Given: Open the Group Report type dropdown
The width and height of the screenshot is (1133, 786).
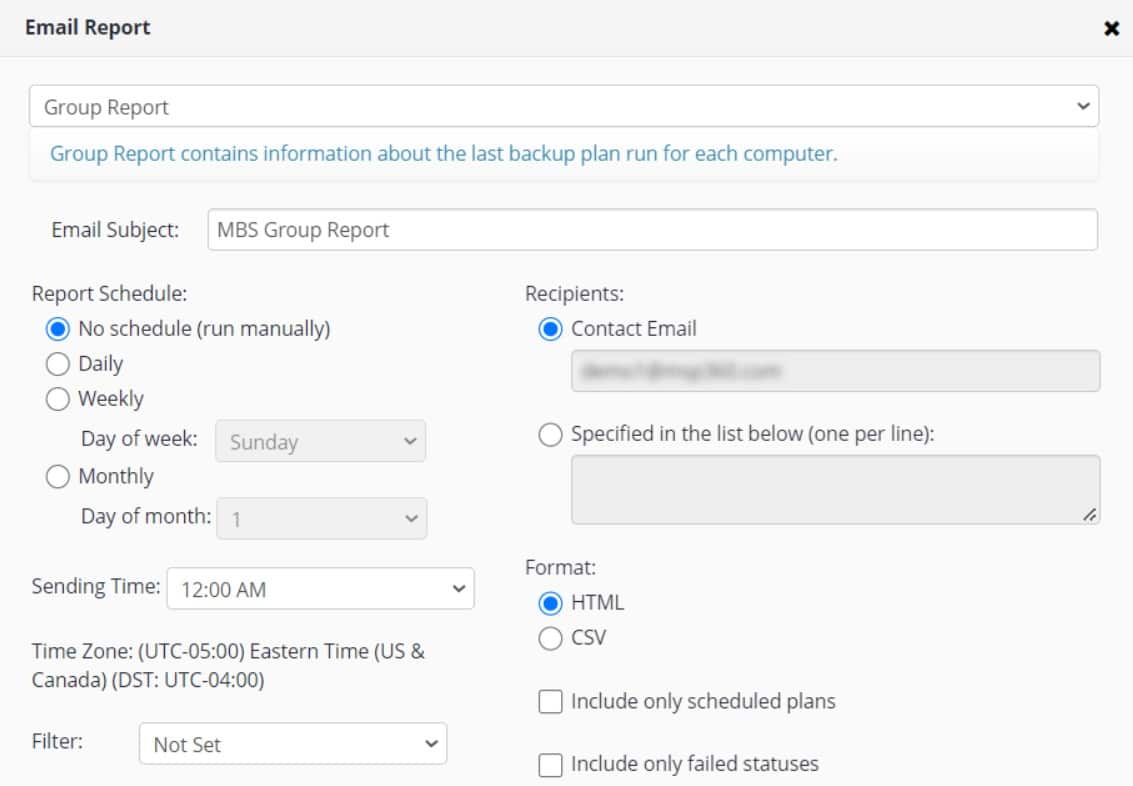Looking at the screenshot, I should pos(566,106).
